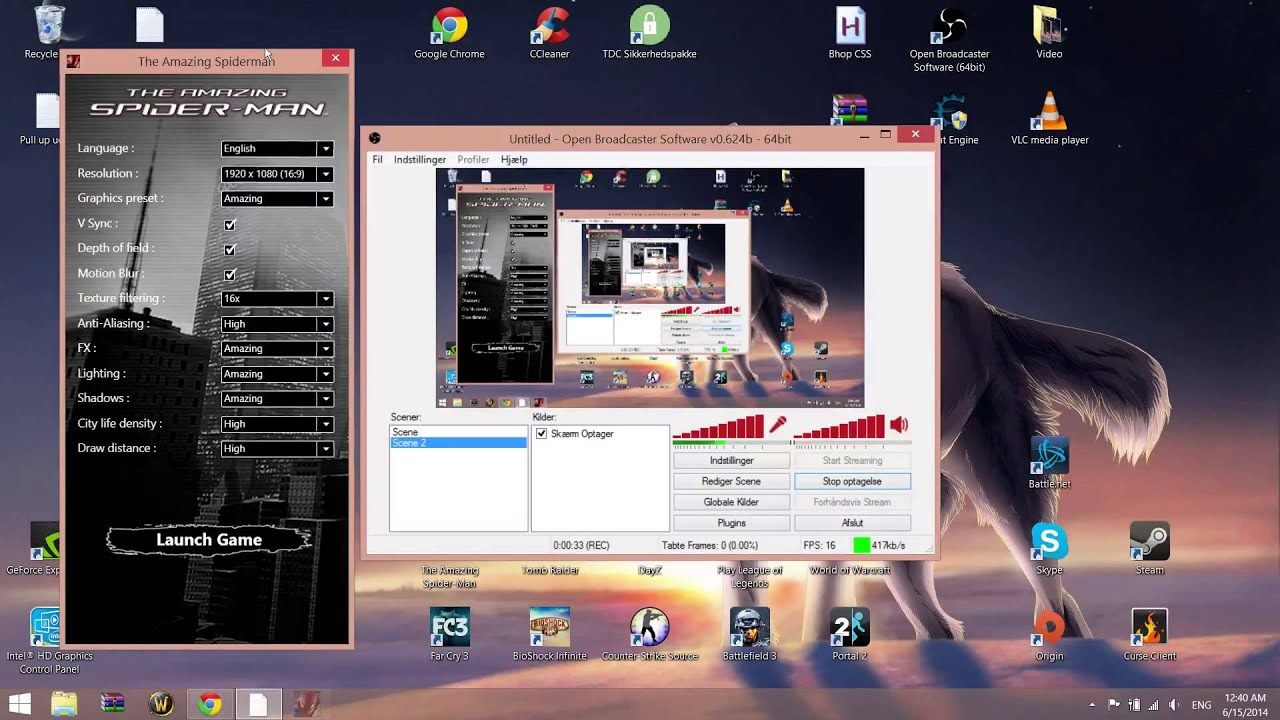This screenshot has height=720, width=1280.
Task: Toggle the V Sync checkbox
Action: pos(230,225)
